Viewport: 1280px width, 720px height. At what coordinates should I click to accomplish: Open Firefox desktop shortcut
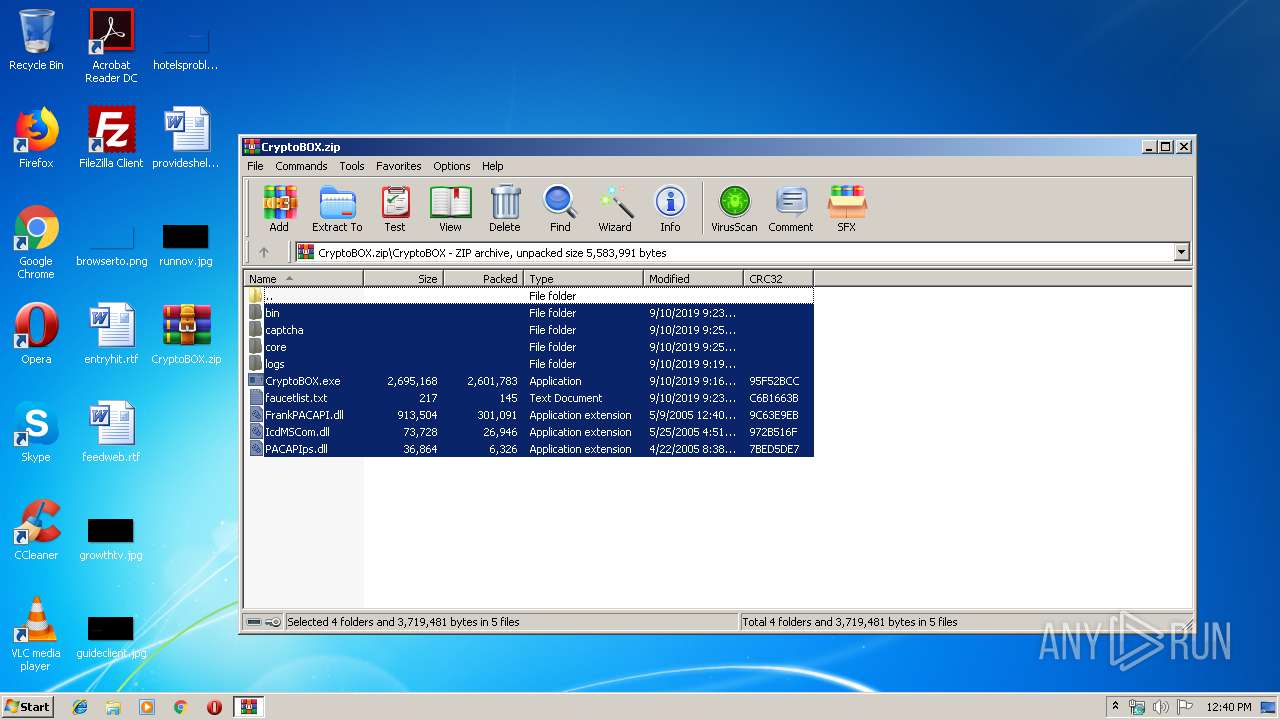(36, 138)
